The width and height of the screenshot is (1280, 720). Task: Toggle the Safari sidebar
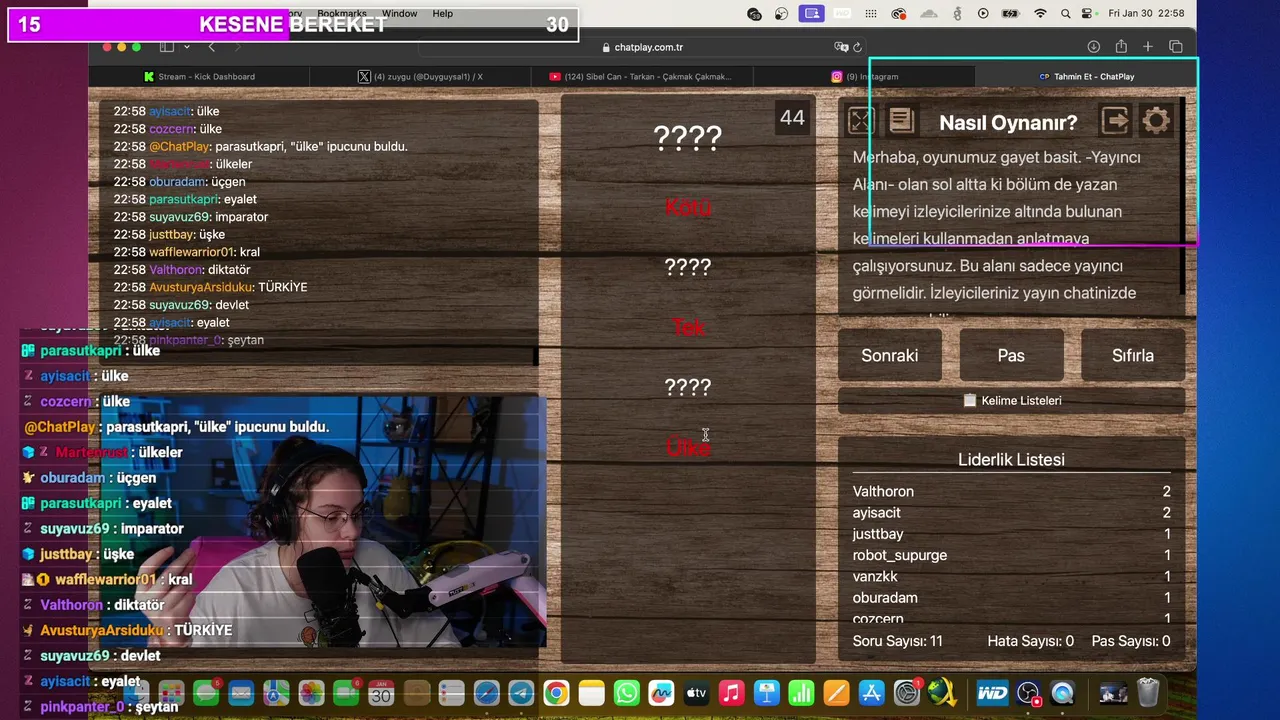point(166,47)
